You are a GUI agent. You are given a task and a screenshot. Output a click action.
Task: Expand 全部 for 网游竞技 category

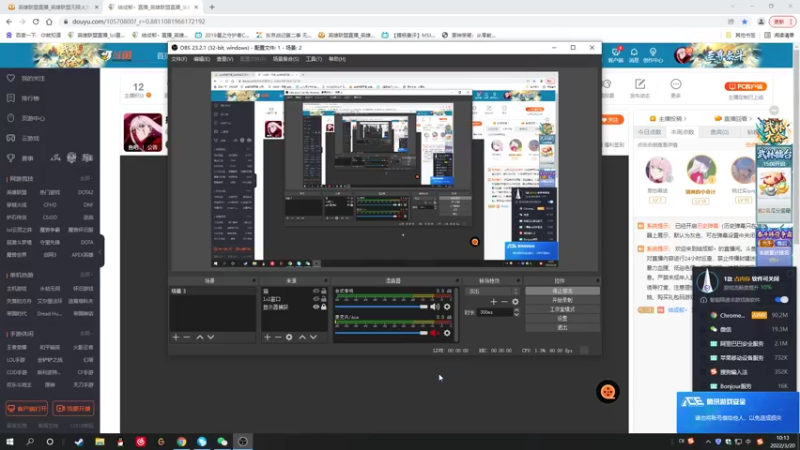85,179
